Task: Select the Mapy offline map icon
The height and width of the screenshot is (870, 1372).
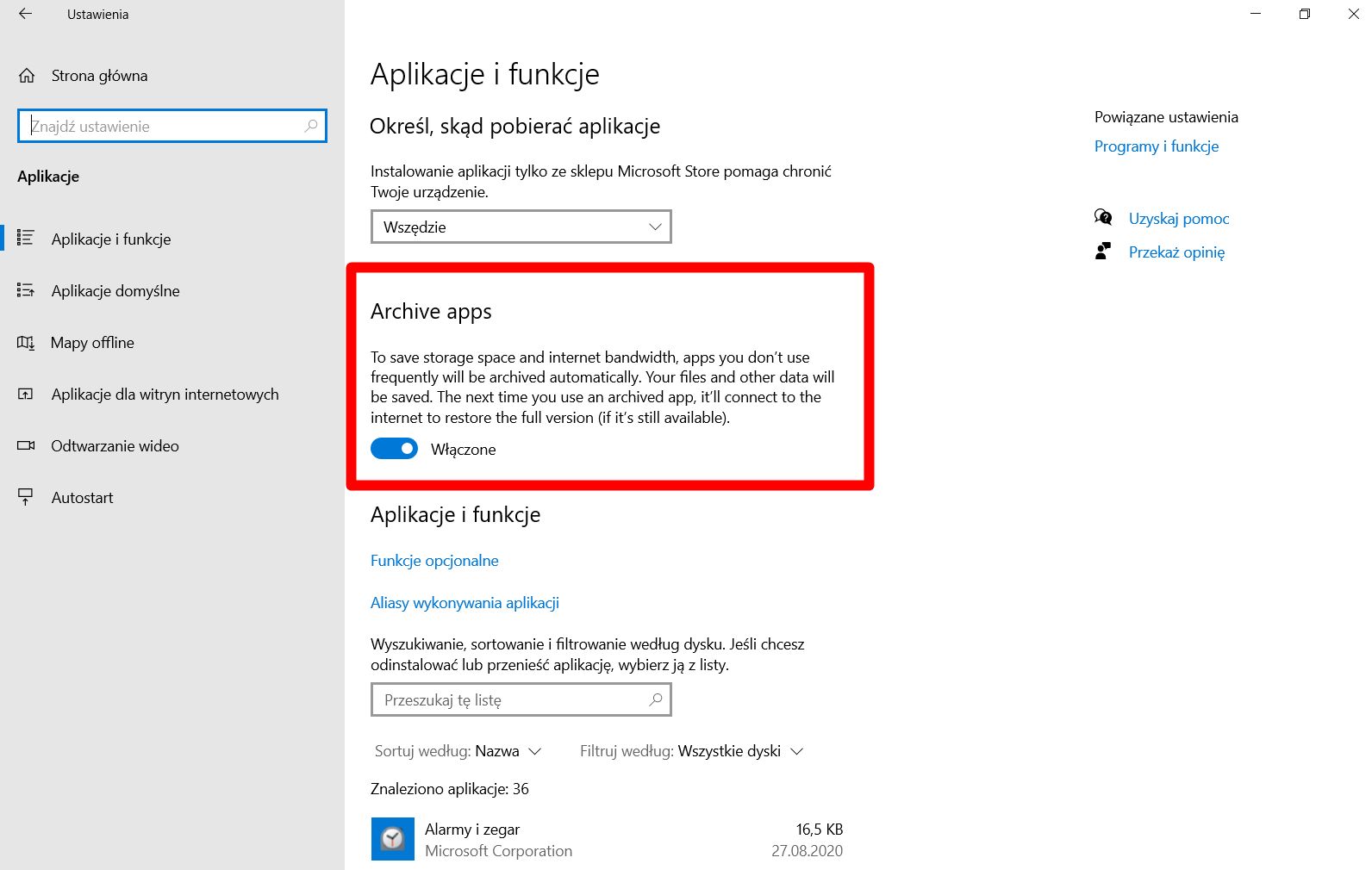Action: point(26,343)
